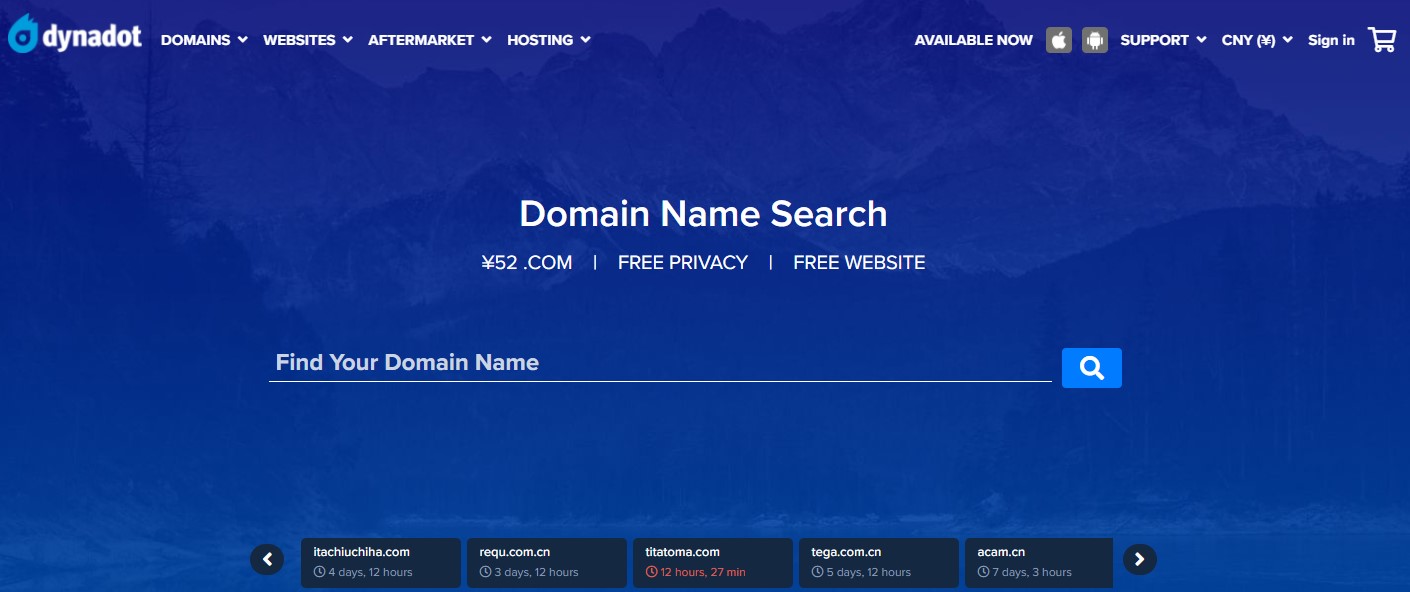Screen dimensions: 1410x592
Task: Open the tega.com.cn auction card
Action: tap(878, 562)
